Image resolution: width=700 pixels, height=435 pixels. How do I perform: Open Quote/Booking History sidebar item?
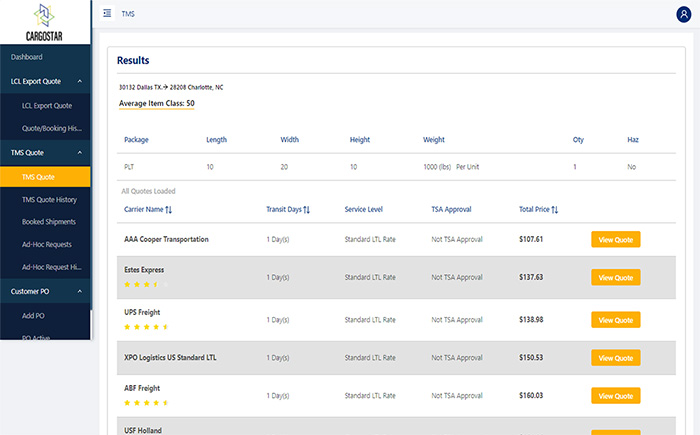coord(52,129)
